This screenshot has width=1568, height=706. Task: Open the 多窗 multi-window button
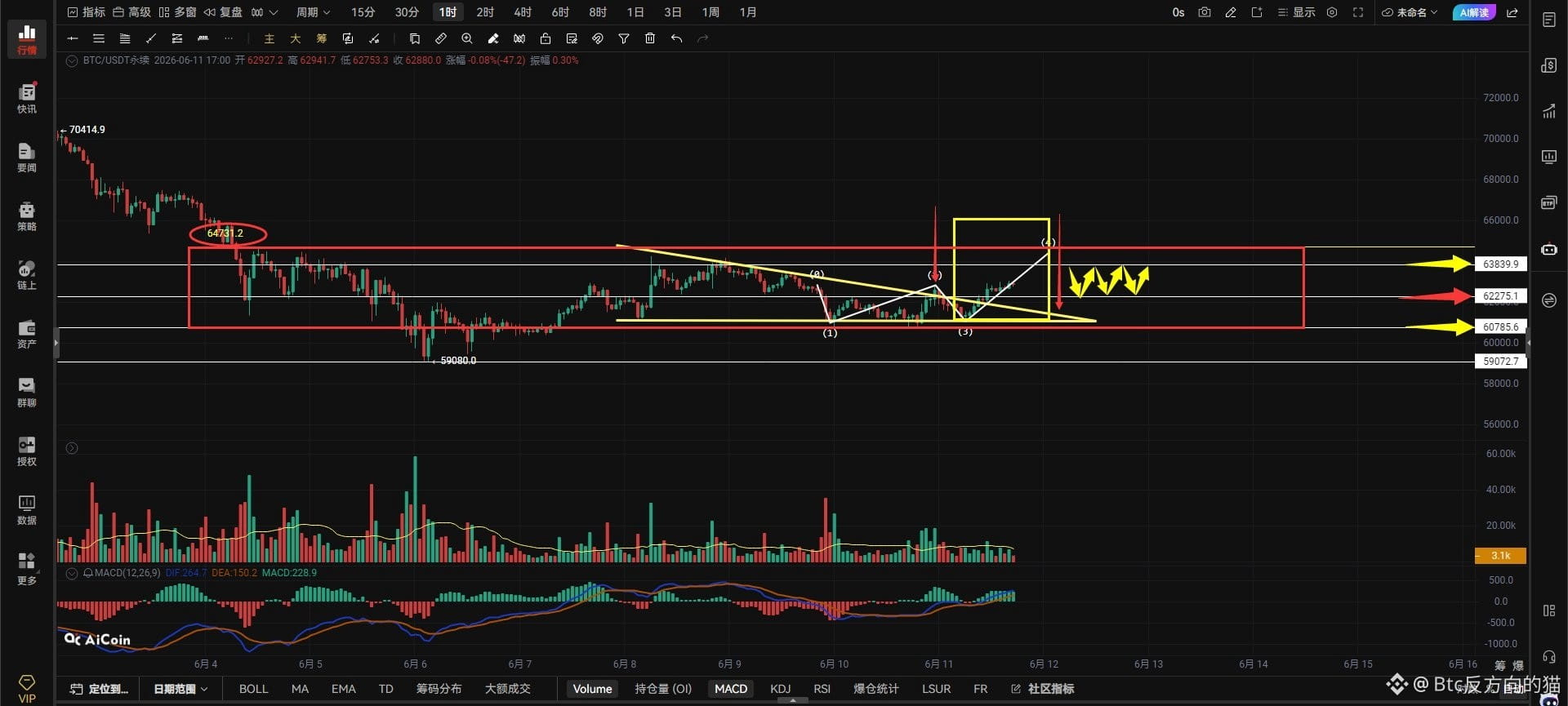(x=178, y=12)
